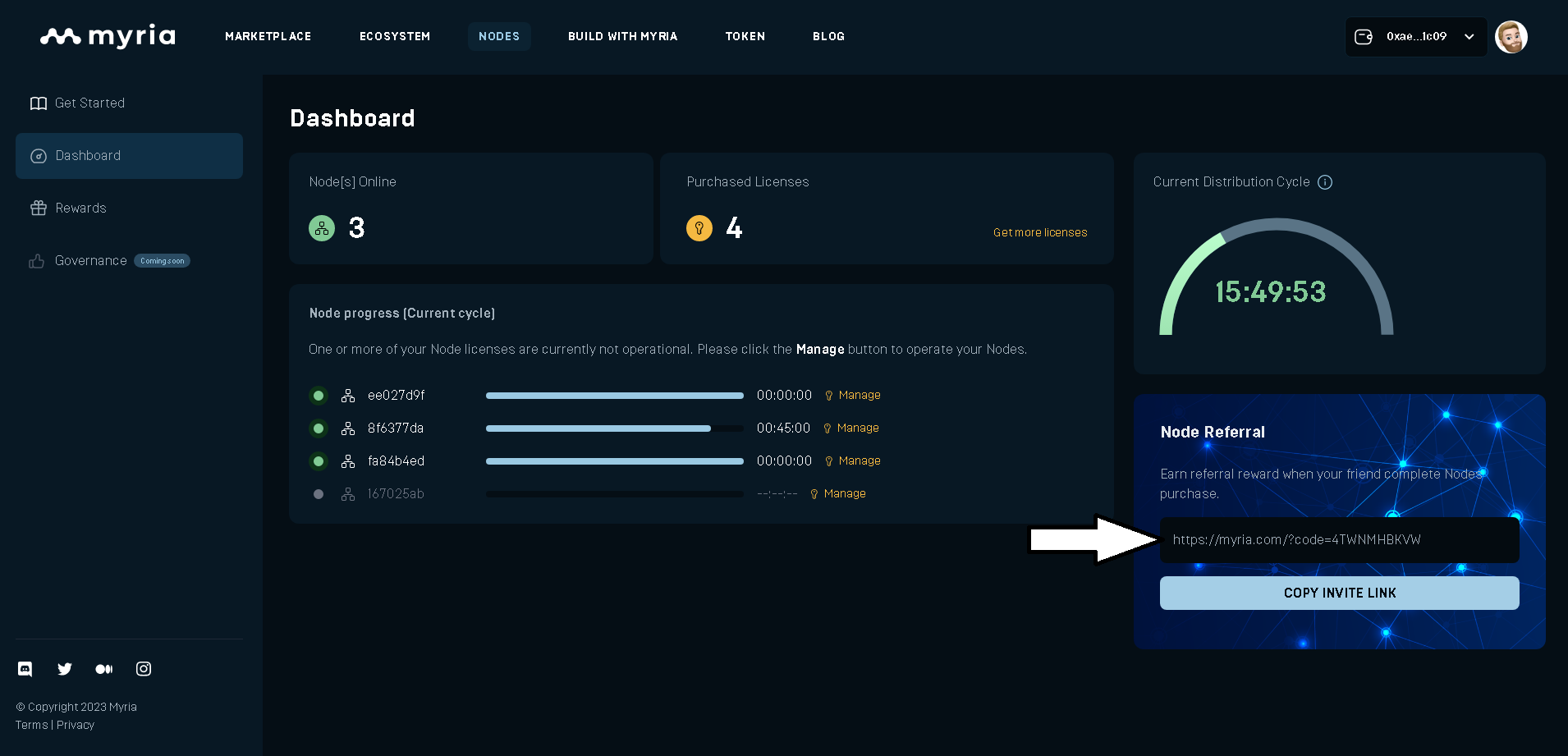The width and height of the screenshot is (1568, 756).
Task: Open the Instagram social icon
Action: click(144, 669)
